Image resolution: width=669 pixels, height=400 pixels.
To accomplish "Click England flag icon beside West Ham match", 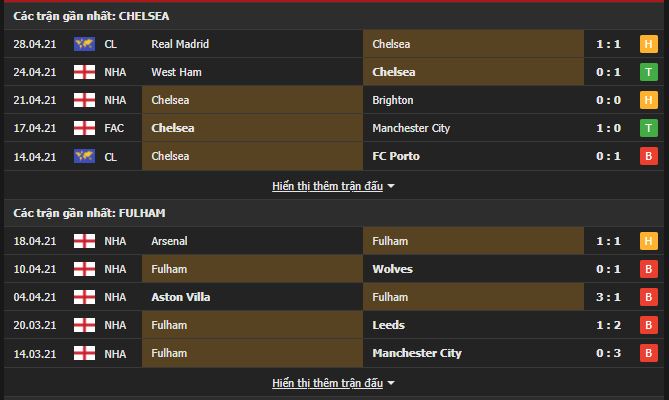I will [84, 72].
